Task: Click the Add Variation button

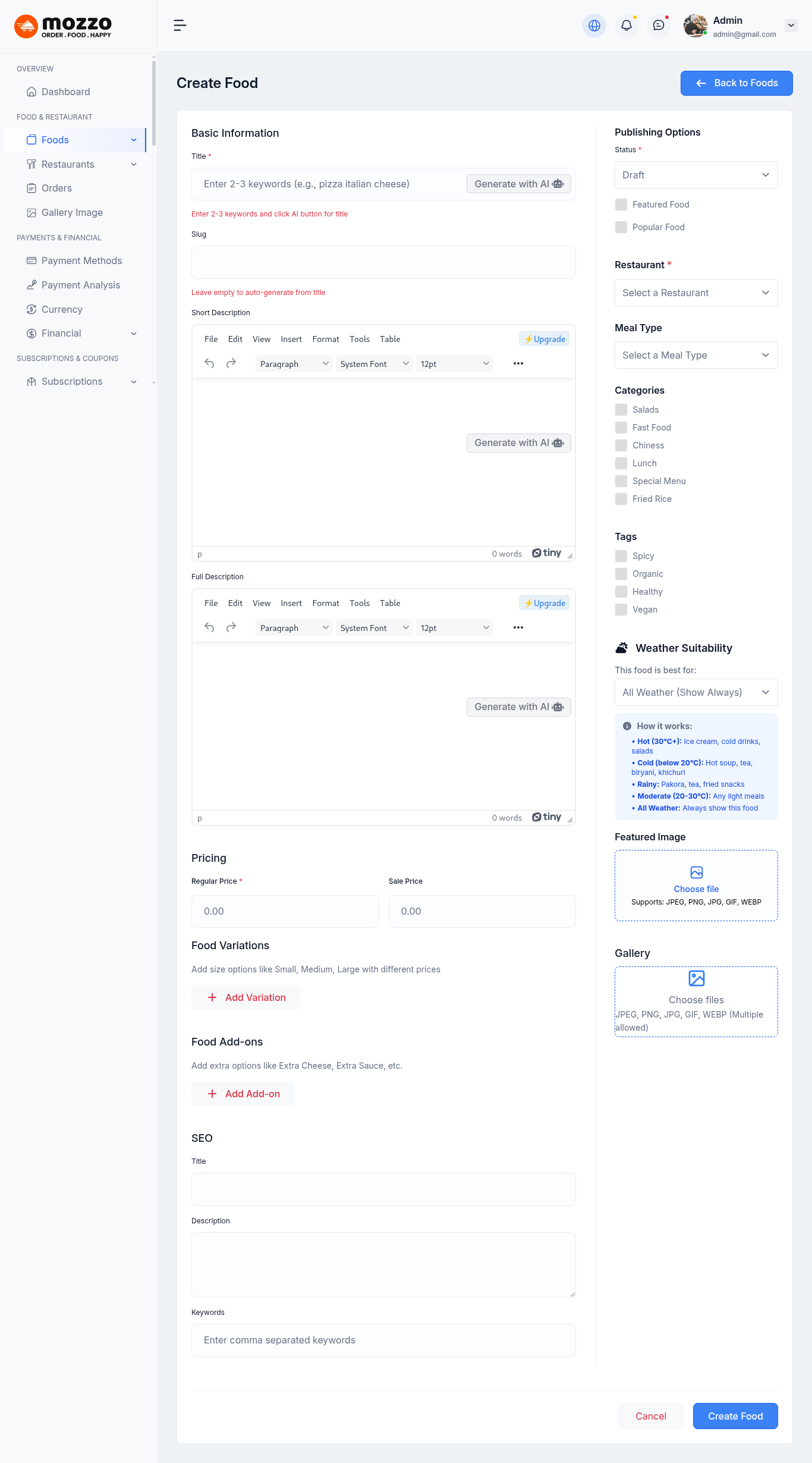Action: (x=246, y=997)
